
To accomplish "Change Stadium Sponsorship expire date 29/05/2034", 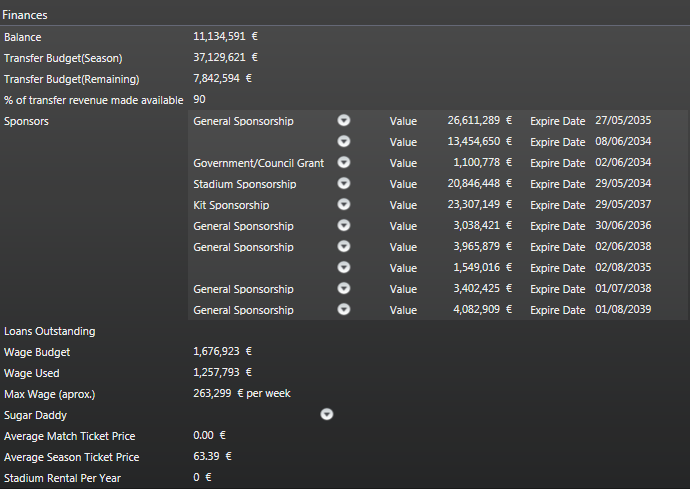I will (623, 183).
